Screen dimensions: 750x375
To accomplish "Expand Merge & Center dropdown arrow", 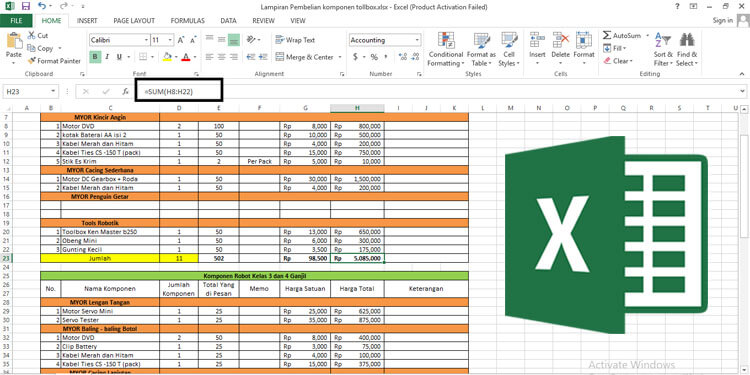I will [x=340, y=57].
